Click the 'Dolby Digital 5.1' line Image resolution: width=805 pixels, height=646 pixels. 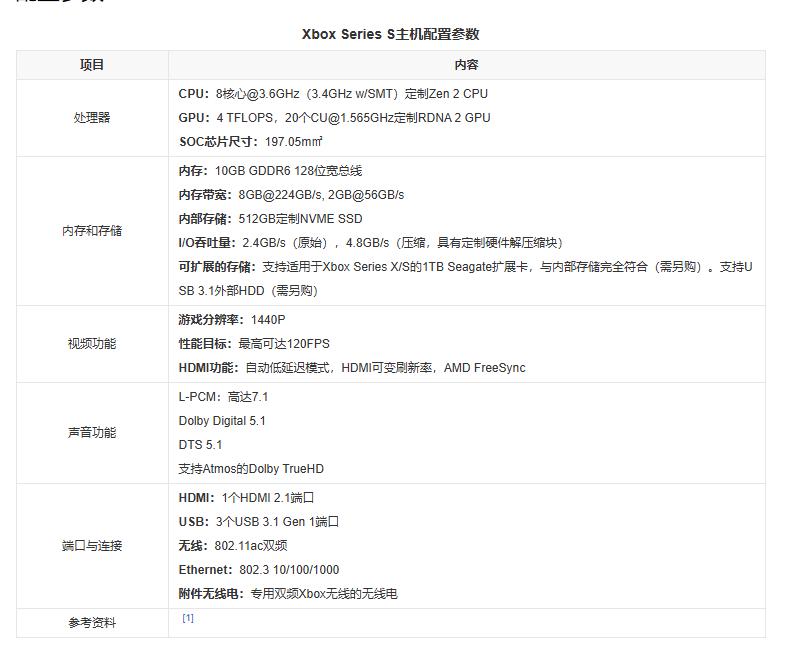222,421
